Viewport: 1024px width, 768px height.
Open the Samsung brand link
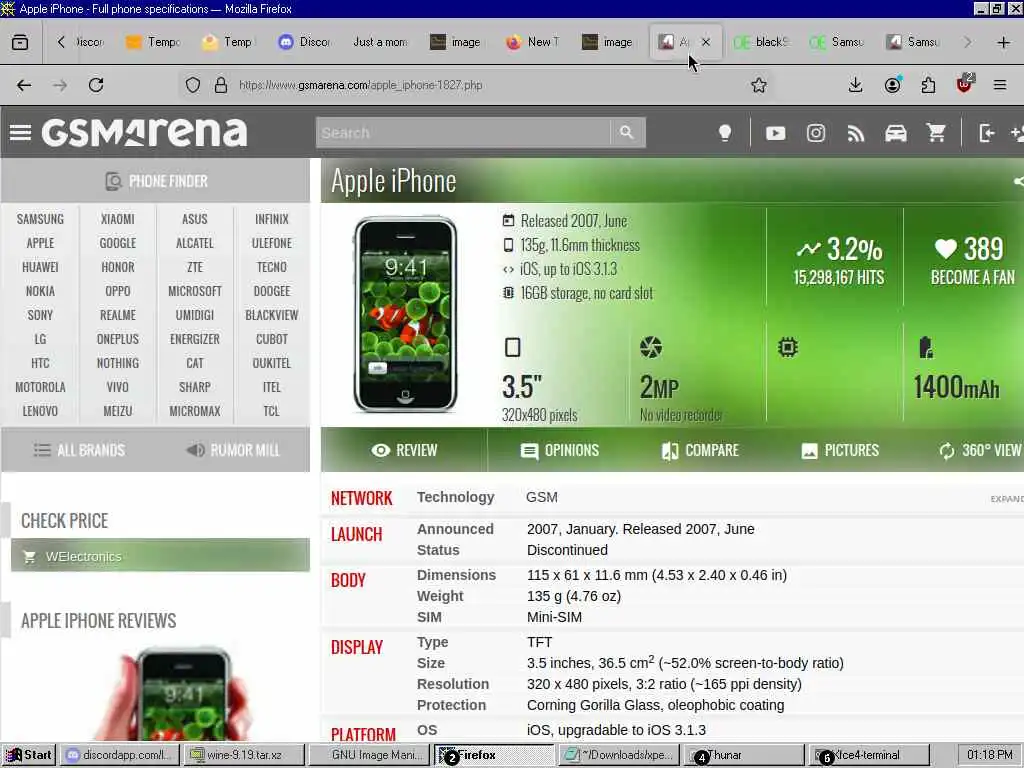pos(40,219)
